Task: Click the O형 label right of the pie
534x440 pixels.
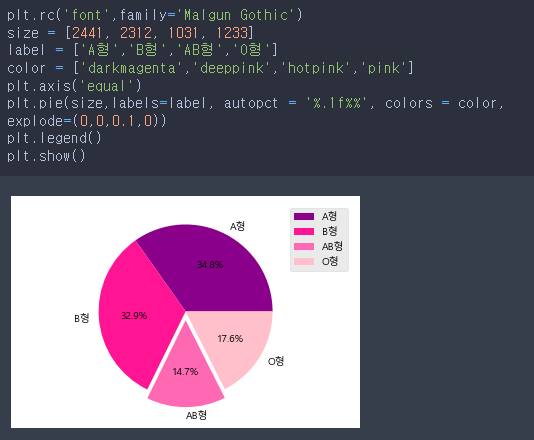Action: 276,361
